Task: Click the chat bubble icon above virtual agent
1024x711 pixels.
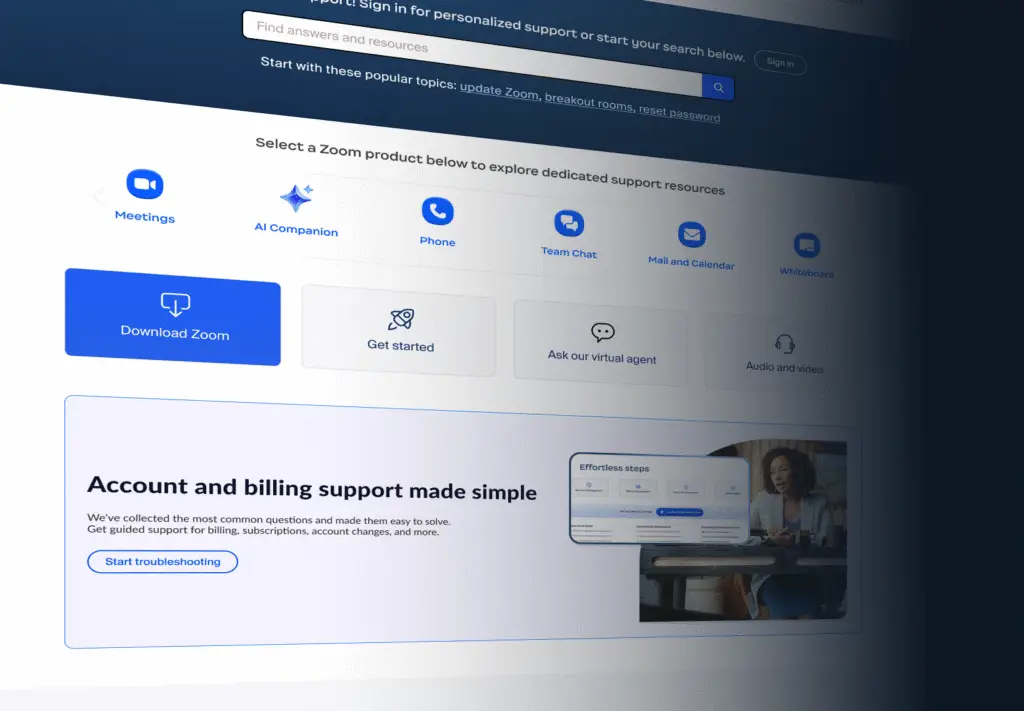Action: point(603,332)
